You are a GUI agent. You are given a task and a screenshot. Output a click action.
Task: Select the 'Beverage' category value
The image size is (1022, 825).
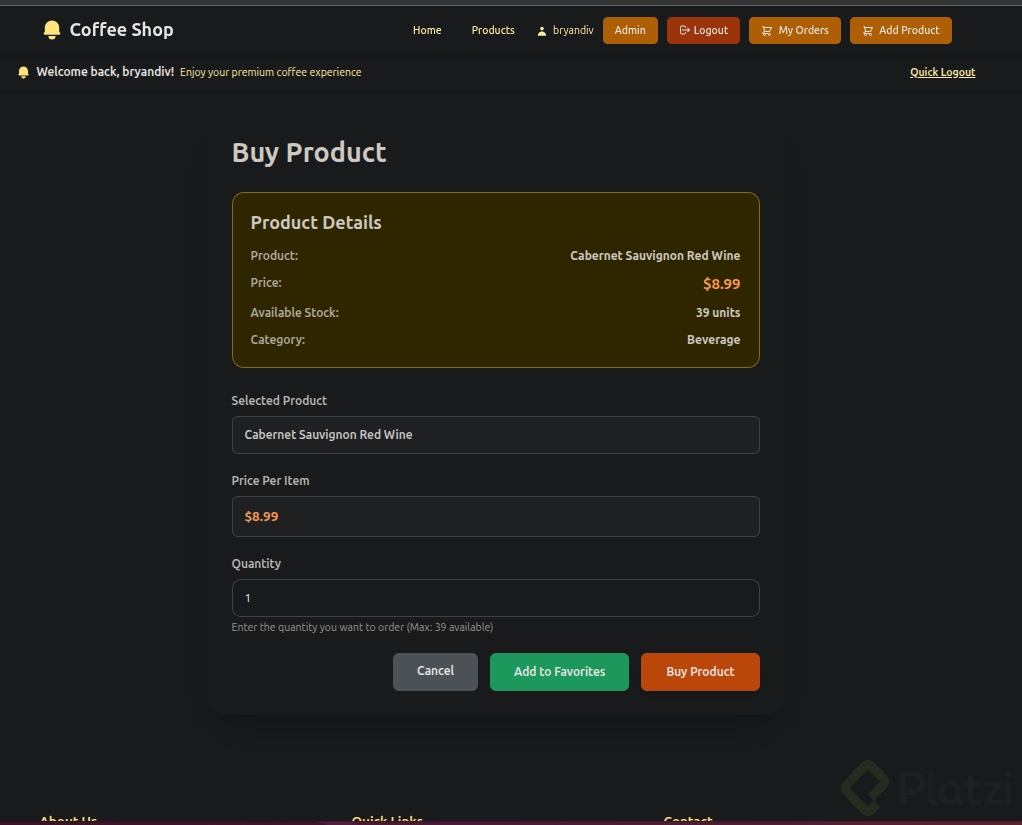tap(713, 340)
